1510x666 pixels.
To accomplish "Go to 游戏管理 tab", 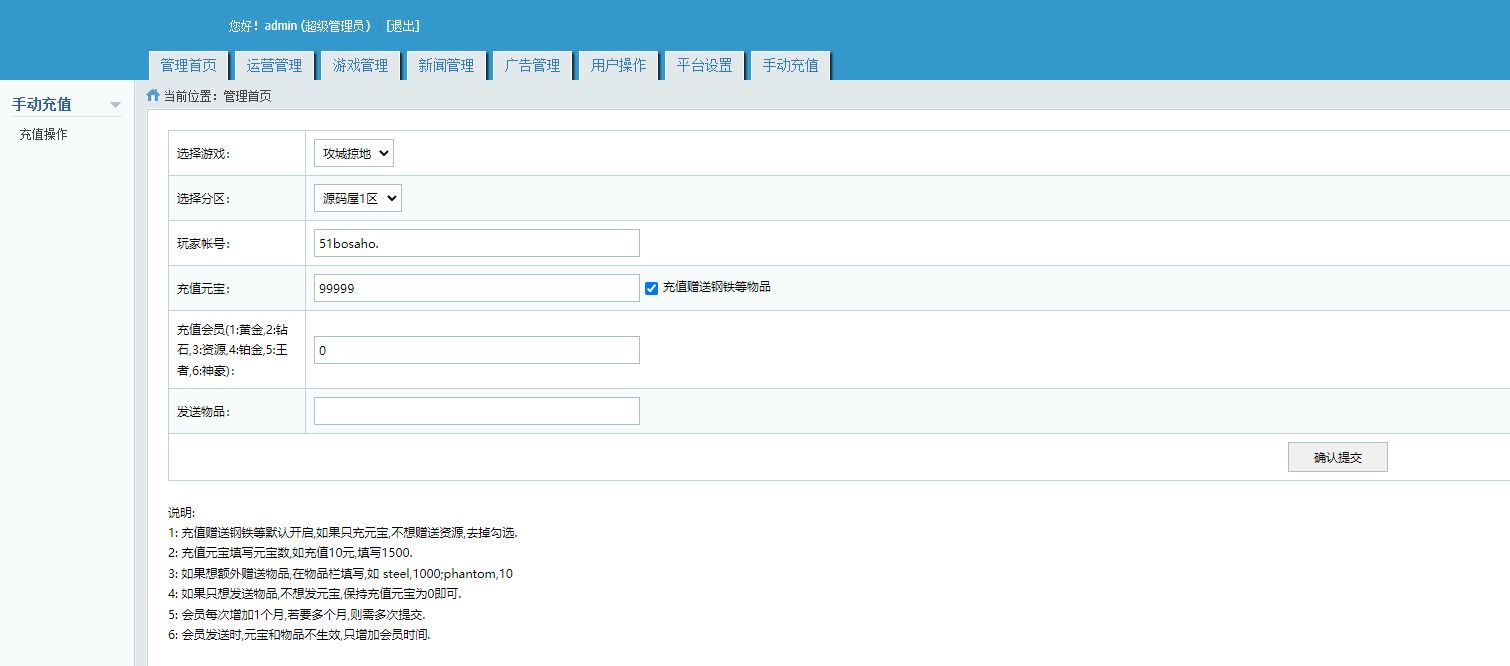I will pos(360,66).
